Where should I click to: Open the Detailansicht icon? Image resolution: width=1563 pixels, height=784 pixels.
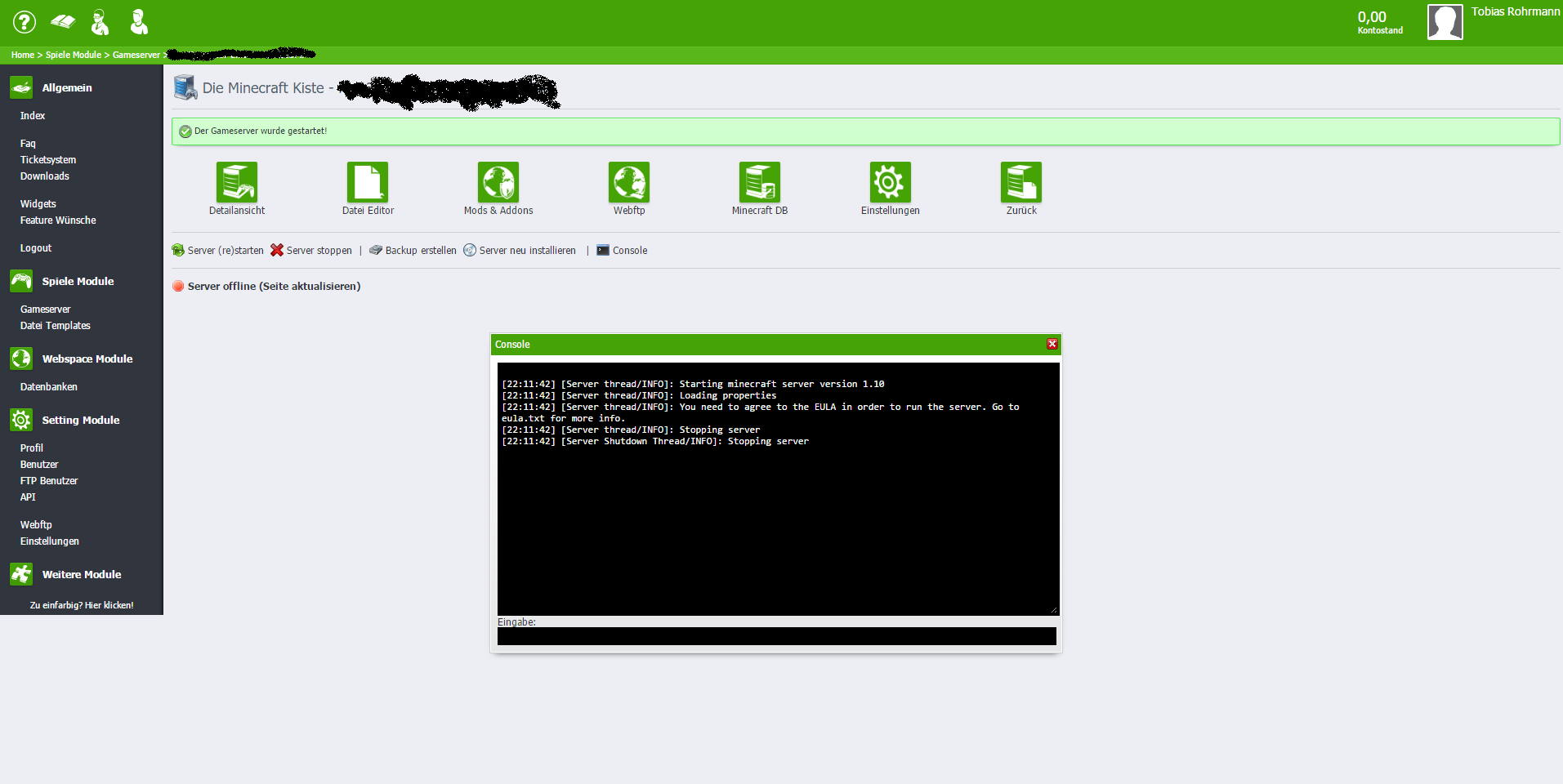(237, 182)
